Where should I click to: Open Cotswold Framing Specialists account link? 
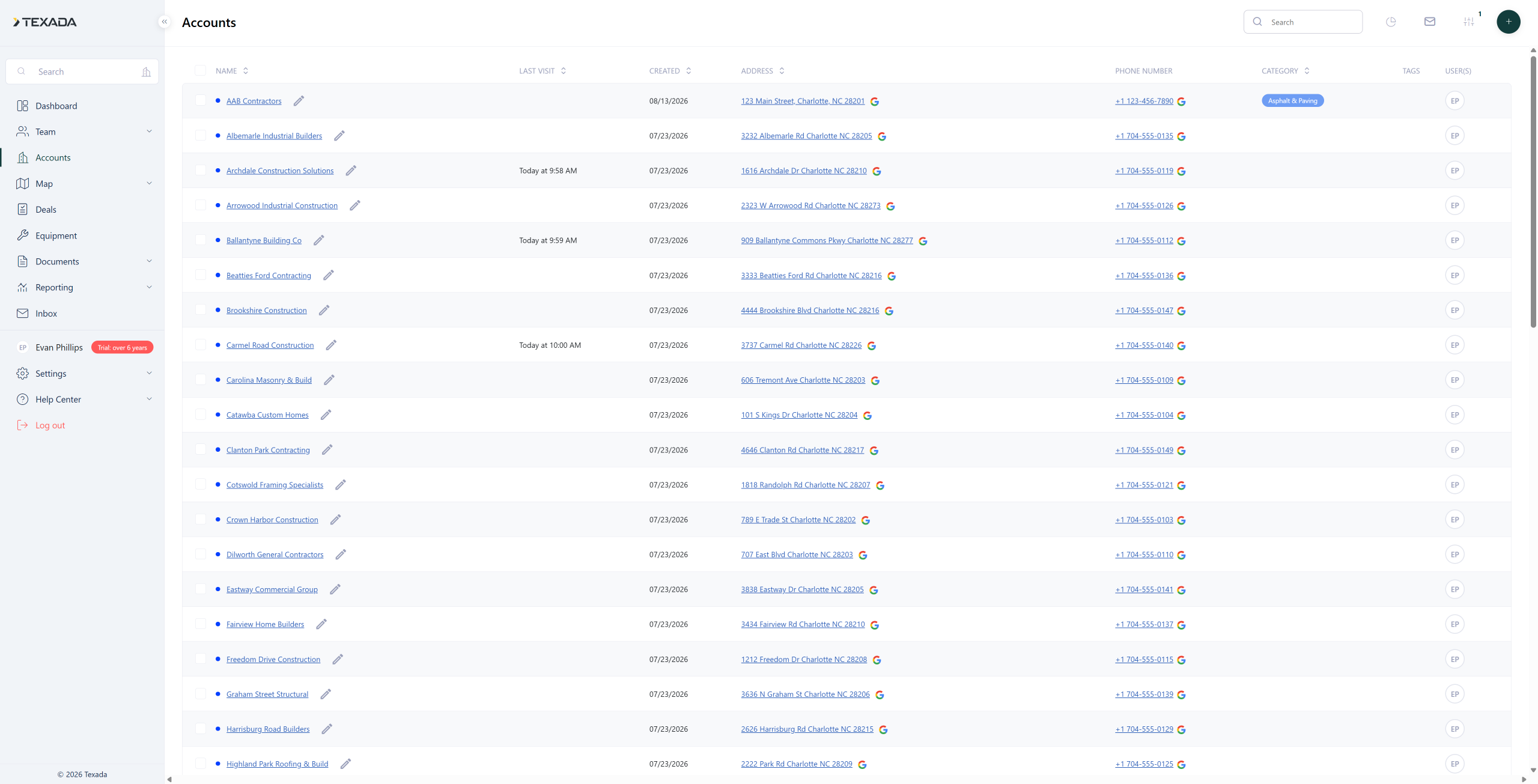tap(275, 485)
